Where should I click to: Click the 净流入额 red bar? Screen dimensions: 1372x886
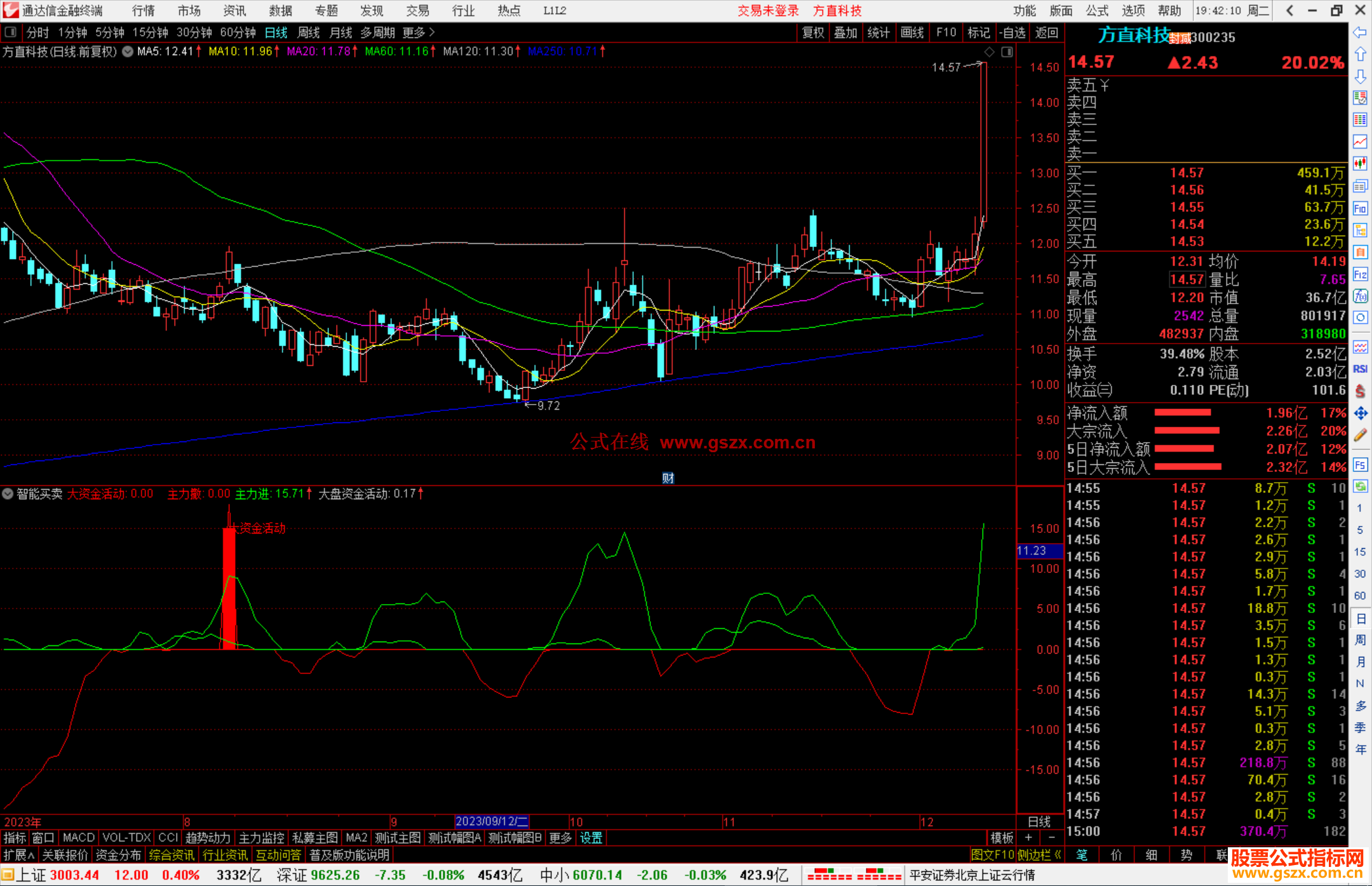(x=1182, y=413)
